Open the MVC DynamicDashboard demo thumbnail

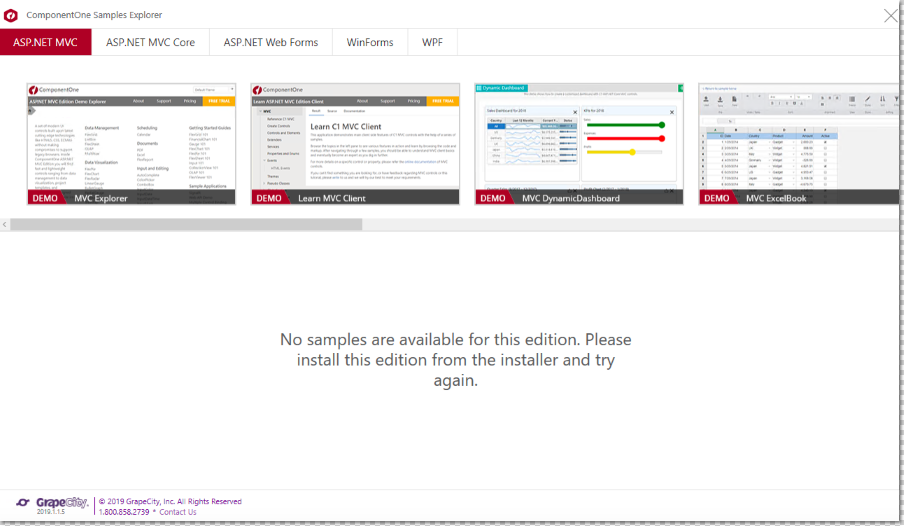579,144
